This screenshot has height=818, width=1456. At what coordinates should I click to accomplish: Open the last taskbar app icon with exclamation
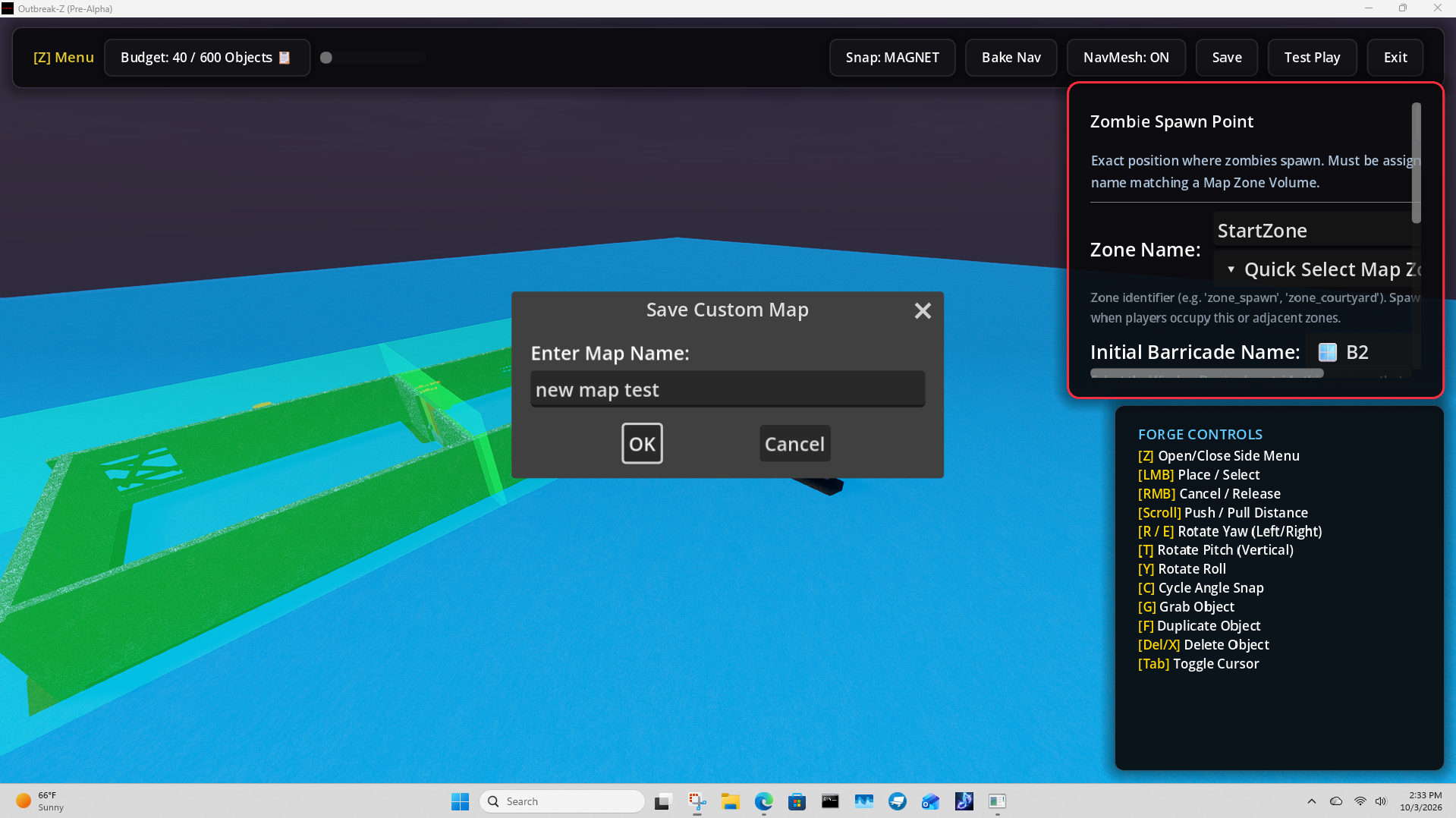pos(997,801)
